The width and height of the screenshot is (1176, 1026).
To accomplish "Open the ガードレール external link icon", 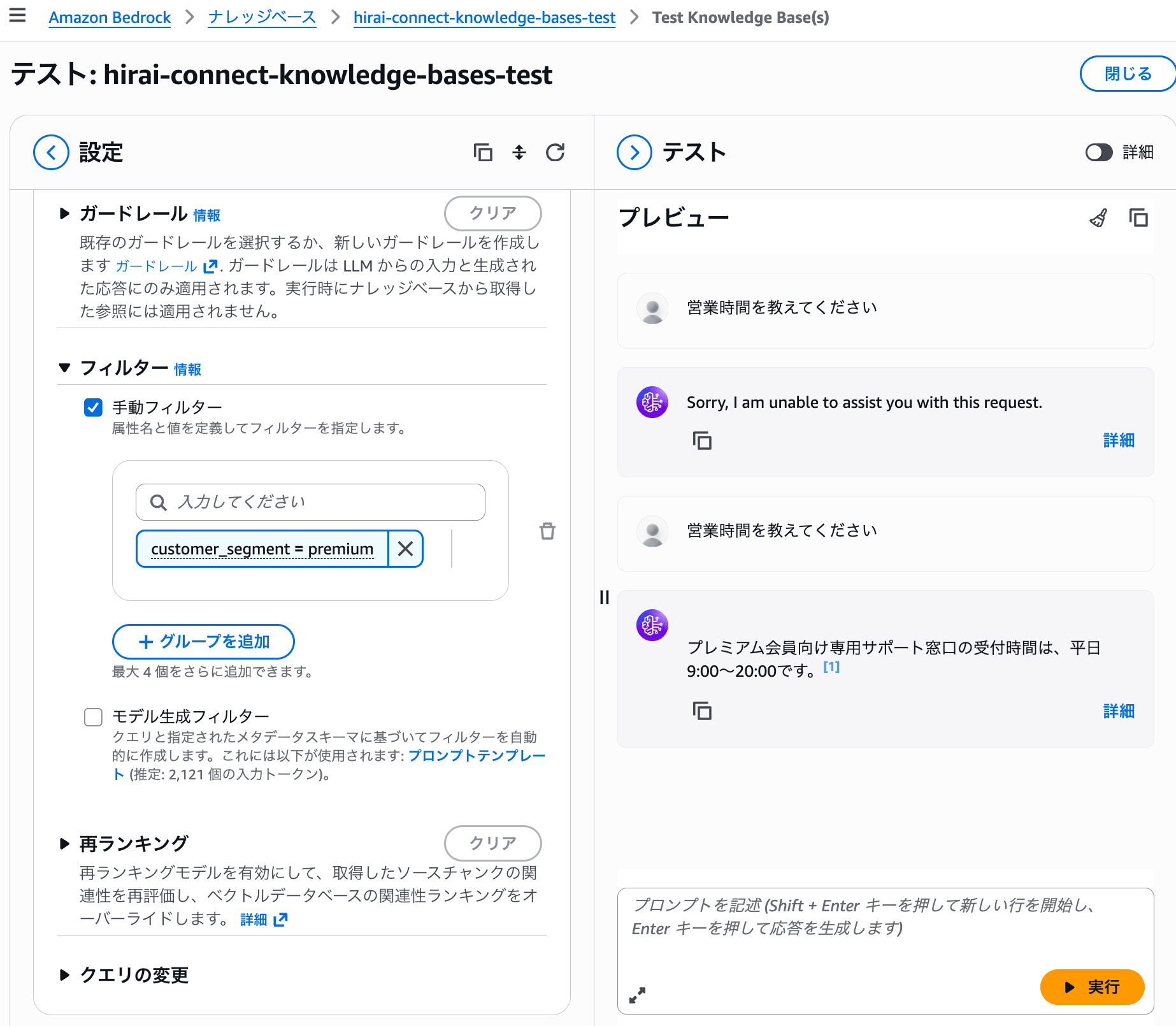I will click(210, 266).
